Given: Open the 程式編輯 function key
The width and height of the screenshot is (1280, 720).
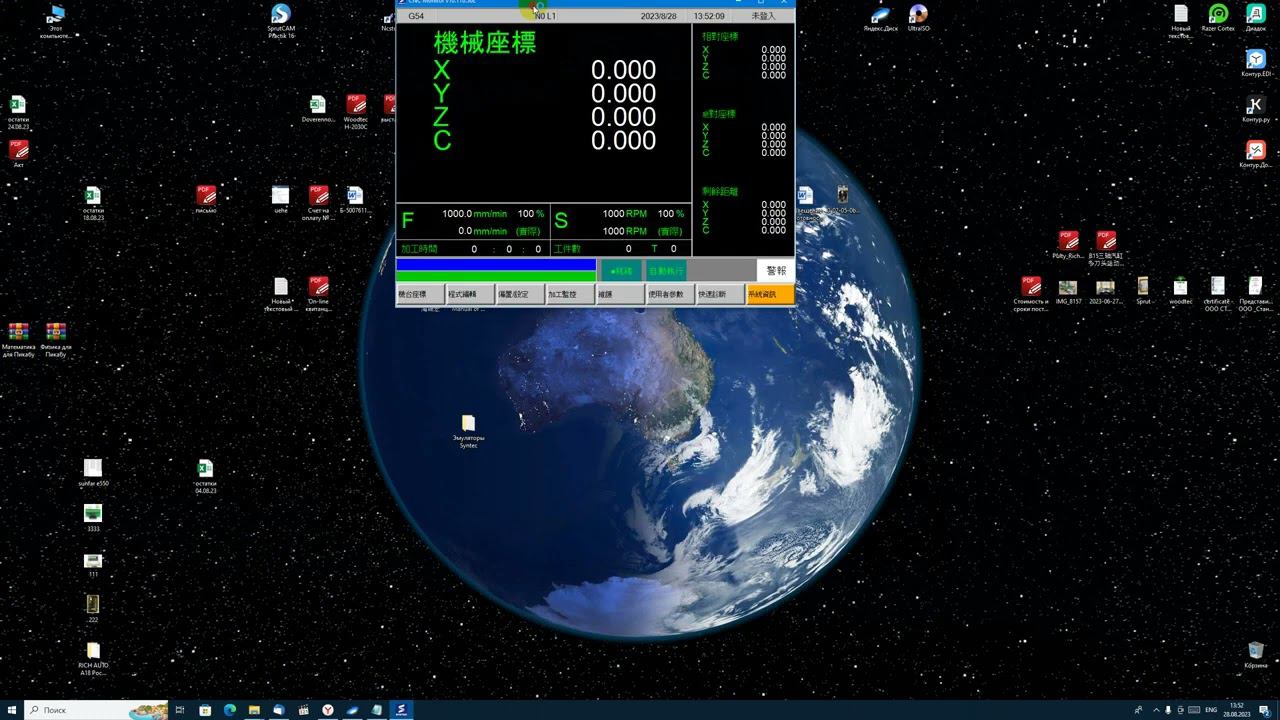Looking at the screenshot, I should (x=470, y=294).
